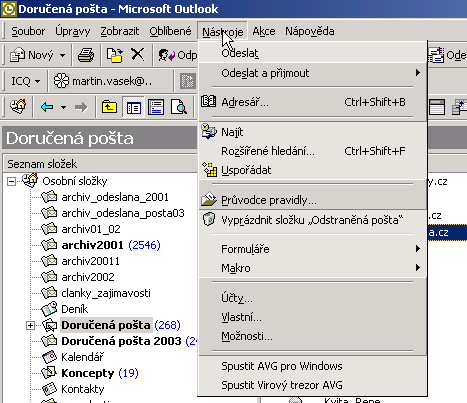Click the Uspořádat organize icon
467x403 pixels.
click(x=209, y=170)
